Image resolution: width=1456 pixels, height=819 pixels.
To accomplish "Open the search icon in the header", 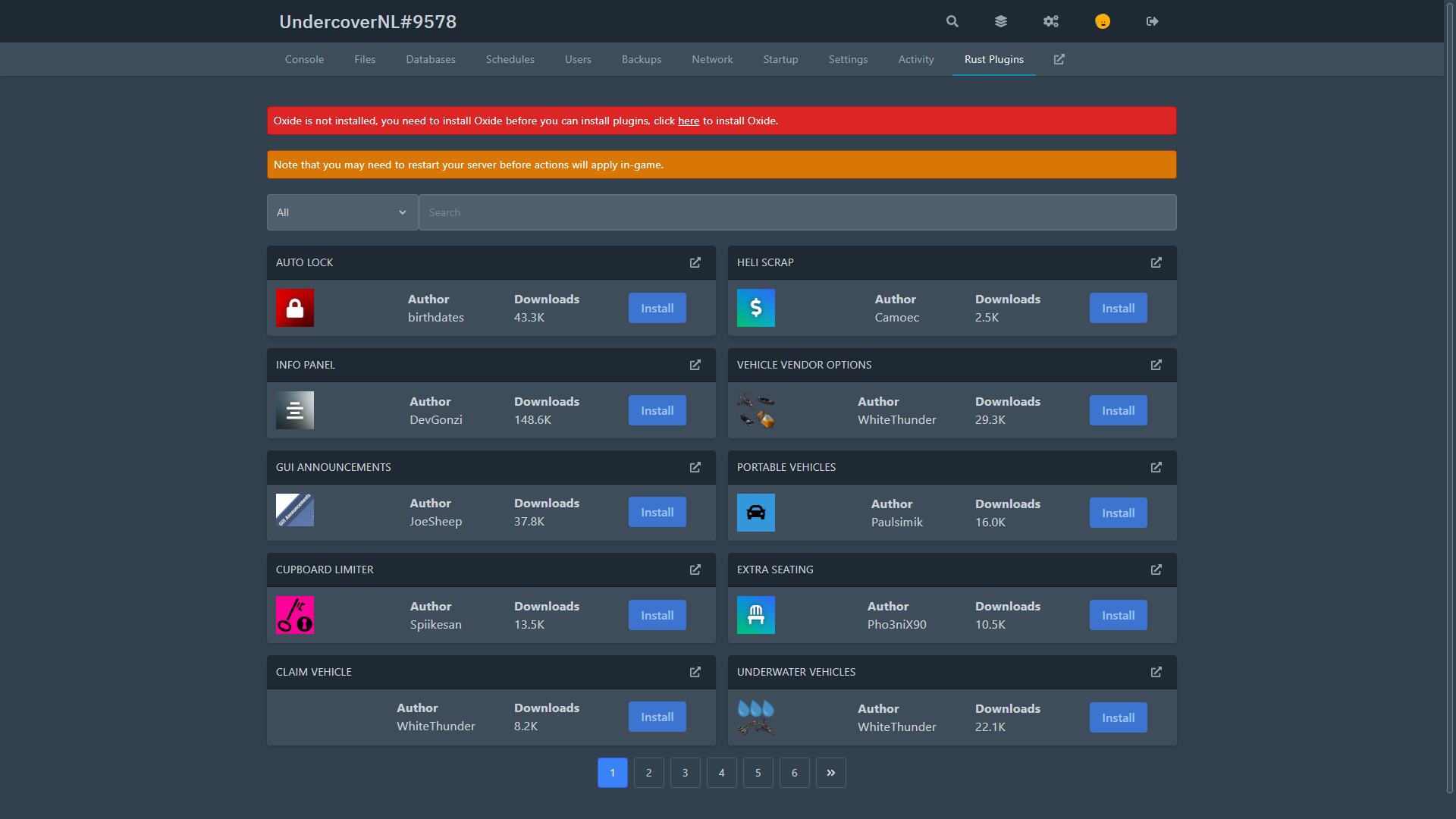I will click(x=952, y=21).
